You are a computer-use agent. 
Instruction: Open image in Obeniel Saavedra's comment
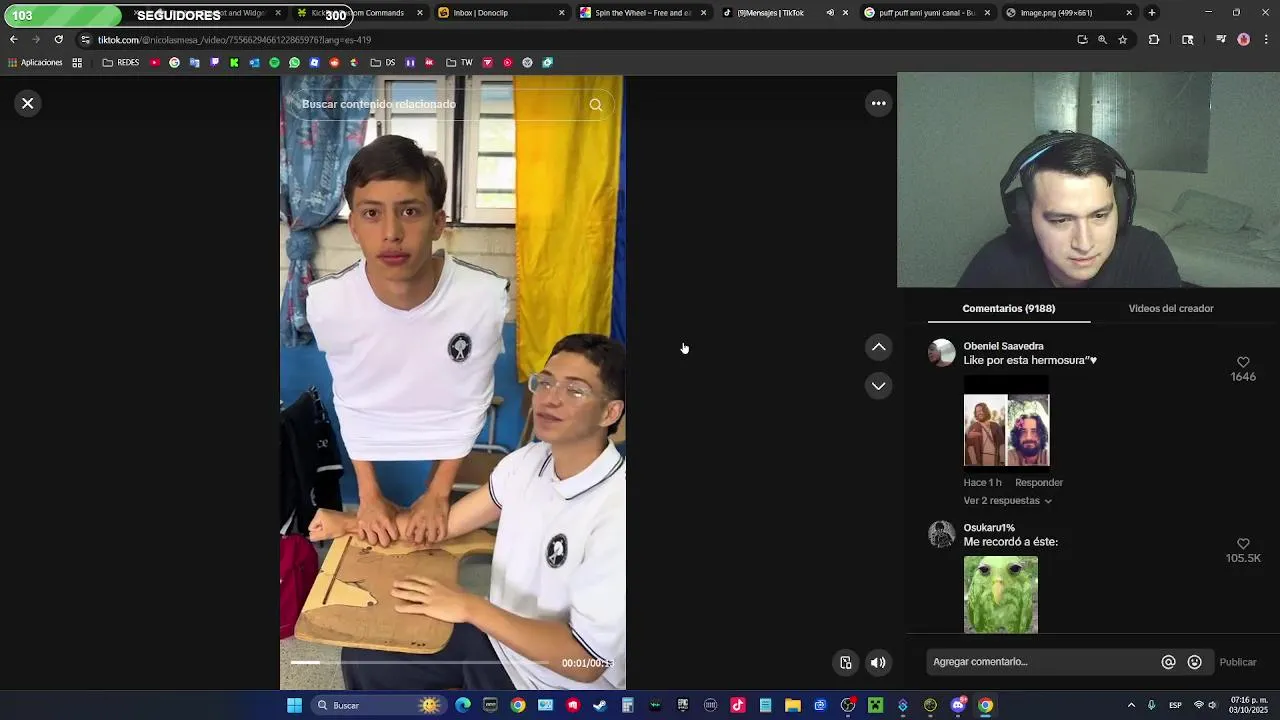click(x=1006, y=422)
